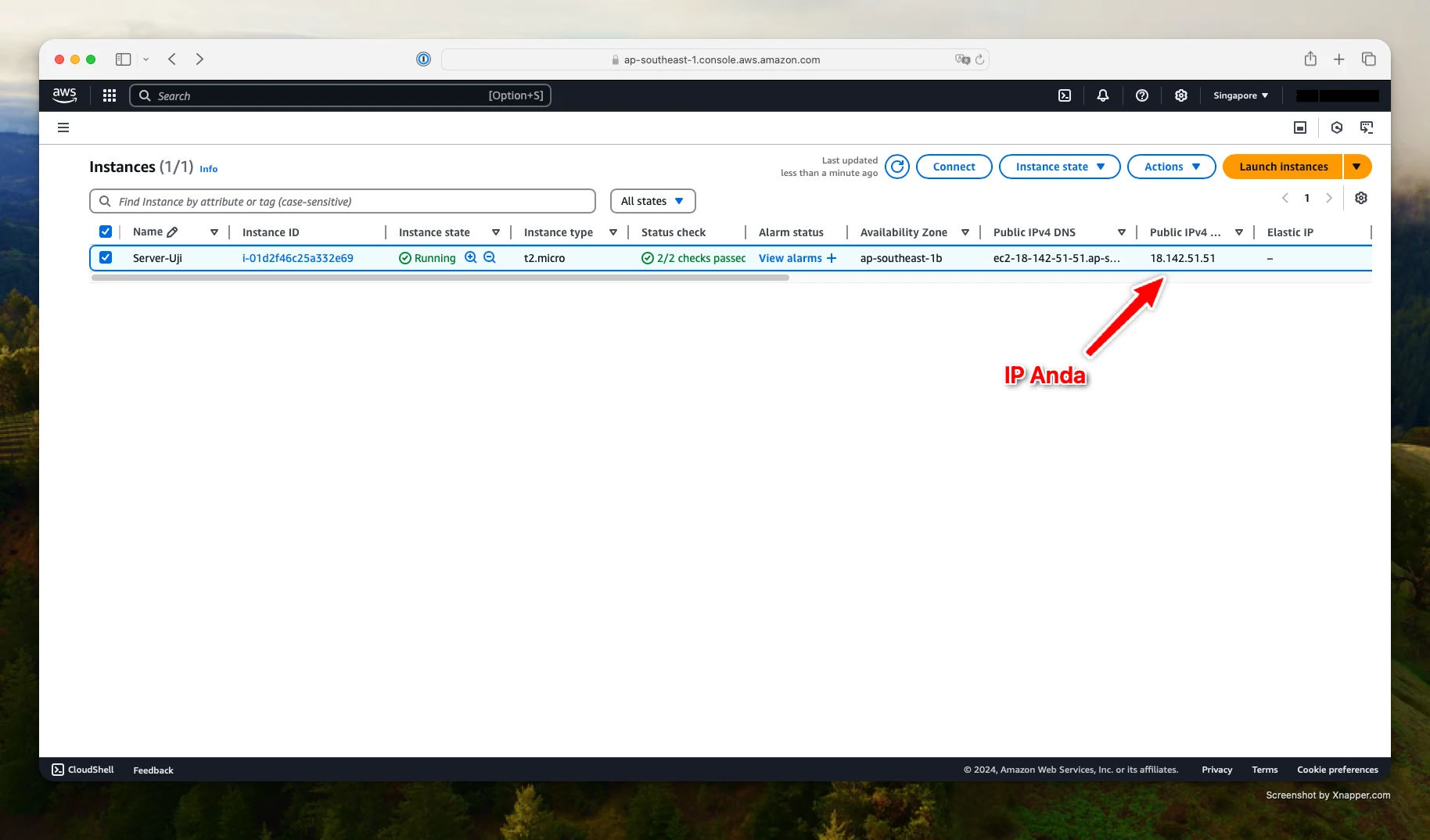
Task: Open the Feedback link in footer
Action: [x=153, y=770]
